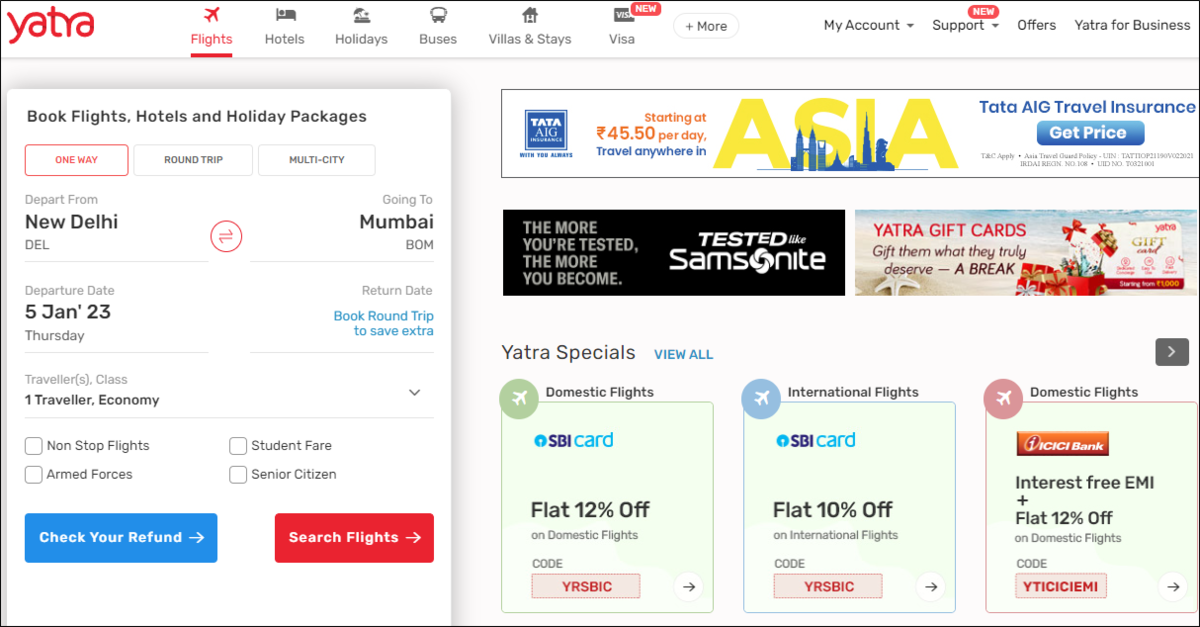
Task: Select MULTI-CITY trip type
Action: [x=317, y=160]
